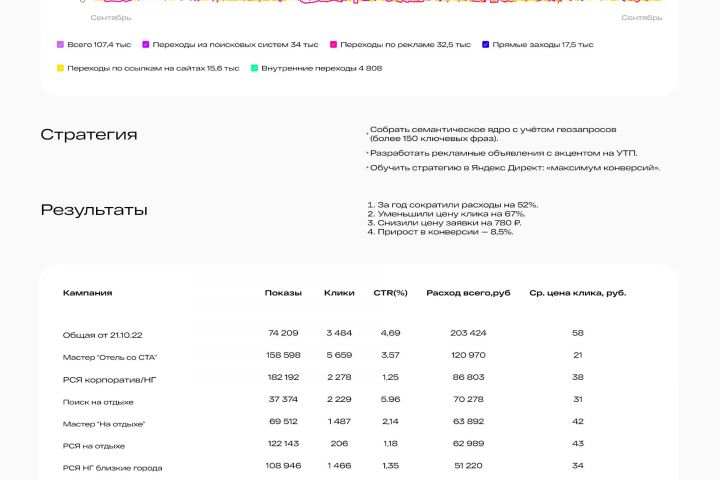Open the 'РСЯ НГ близкие города' campaign

point(112,467)
